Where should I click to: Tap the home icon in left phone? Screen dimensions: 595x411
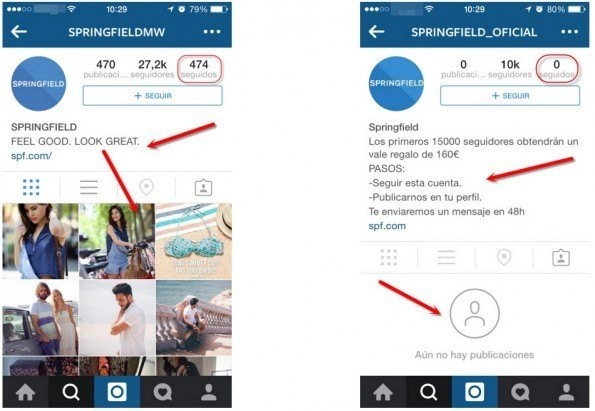tap(25, 392)
